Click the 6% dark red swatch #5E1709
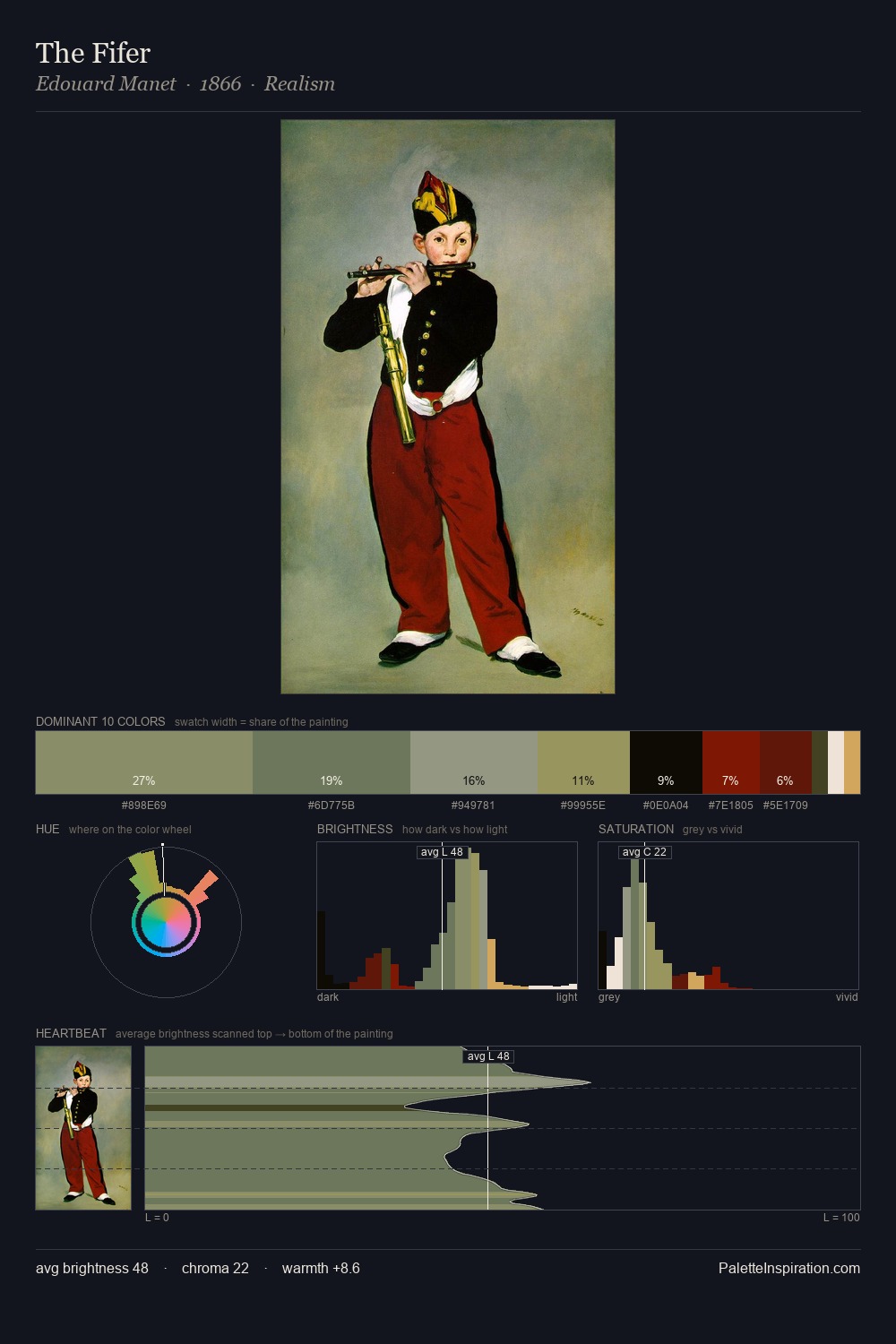Screen dimensions: 896x1344 click(x=786, y=762)
